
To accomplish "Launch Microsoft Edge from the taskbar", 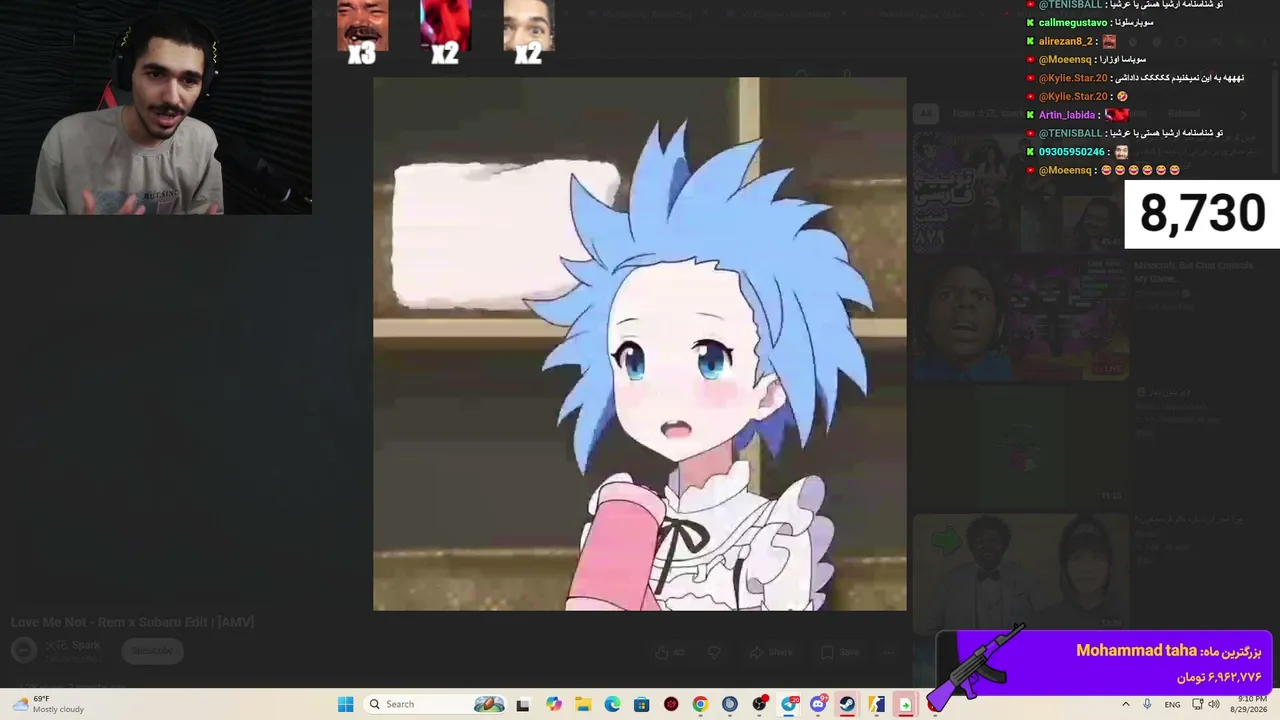I will pyautogui.click(x=612, y=704).
